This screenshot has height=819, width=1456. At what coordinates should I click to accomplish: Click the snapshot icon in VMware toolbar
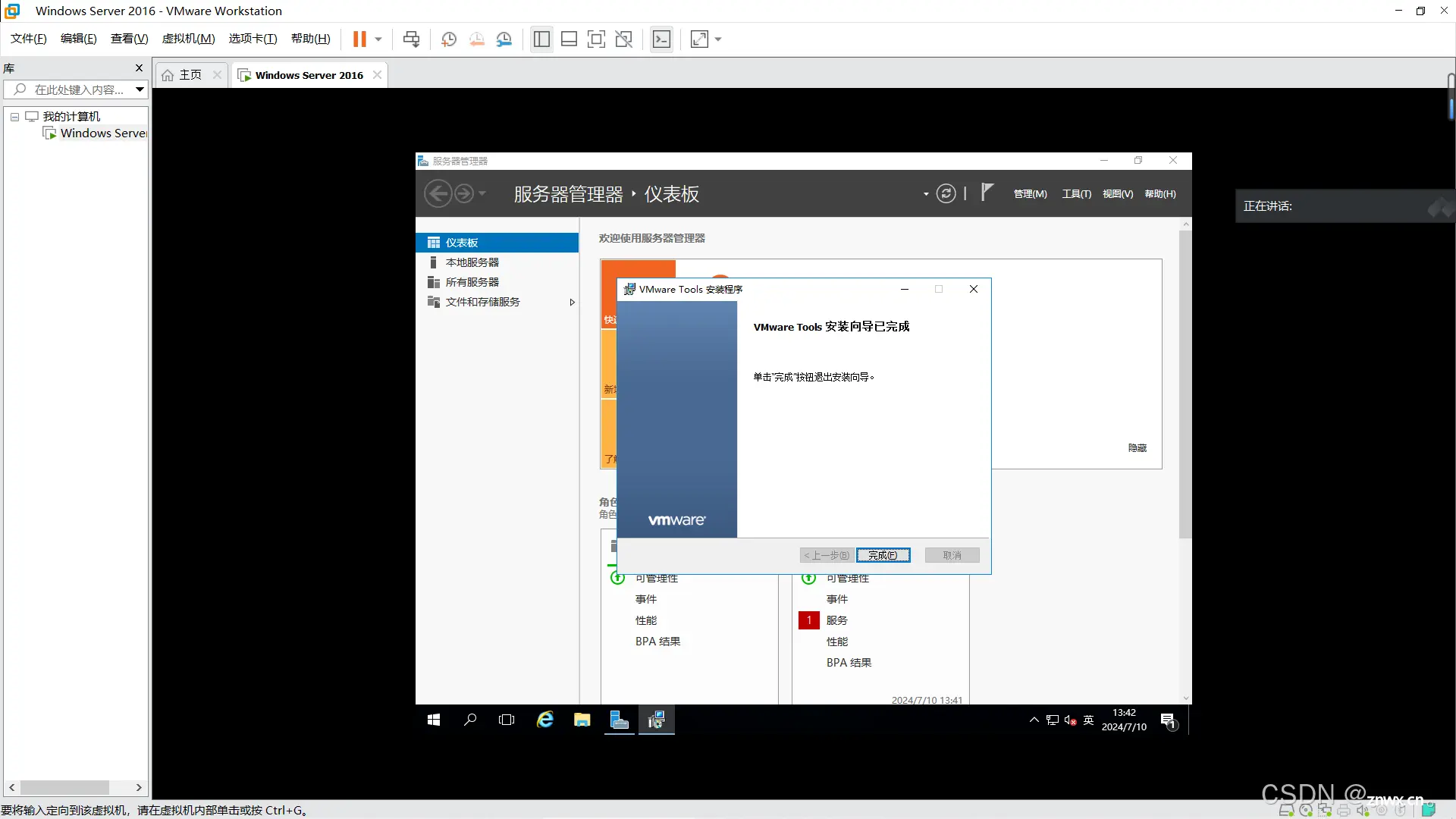448,39
